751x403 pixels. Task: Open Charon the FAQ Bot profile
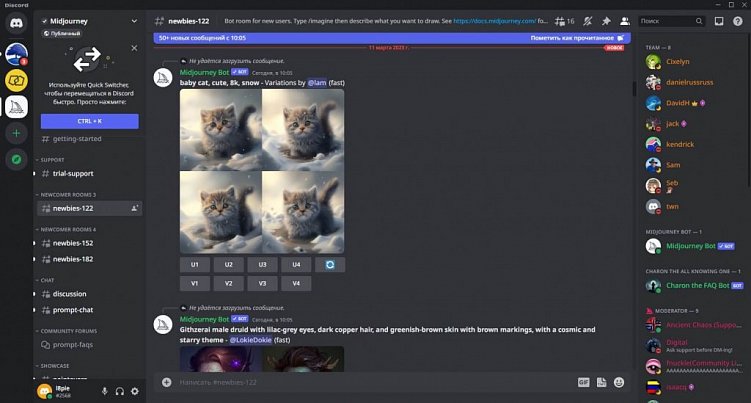point(694,286)
